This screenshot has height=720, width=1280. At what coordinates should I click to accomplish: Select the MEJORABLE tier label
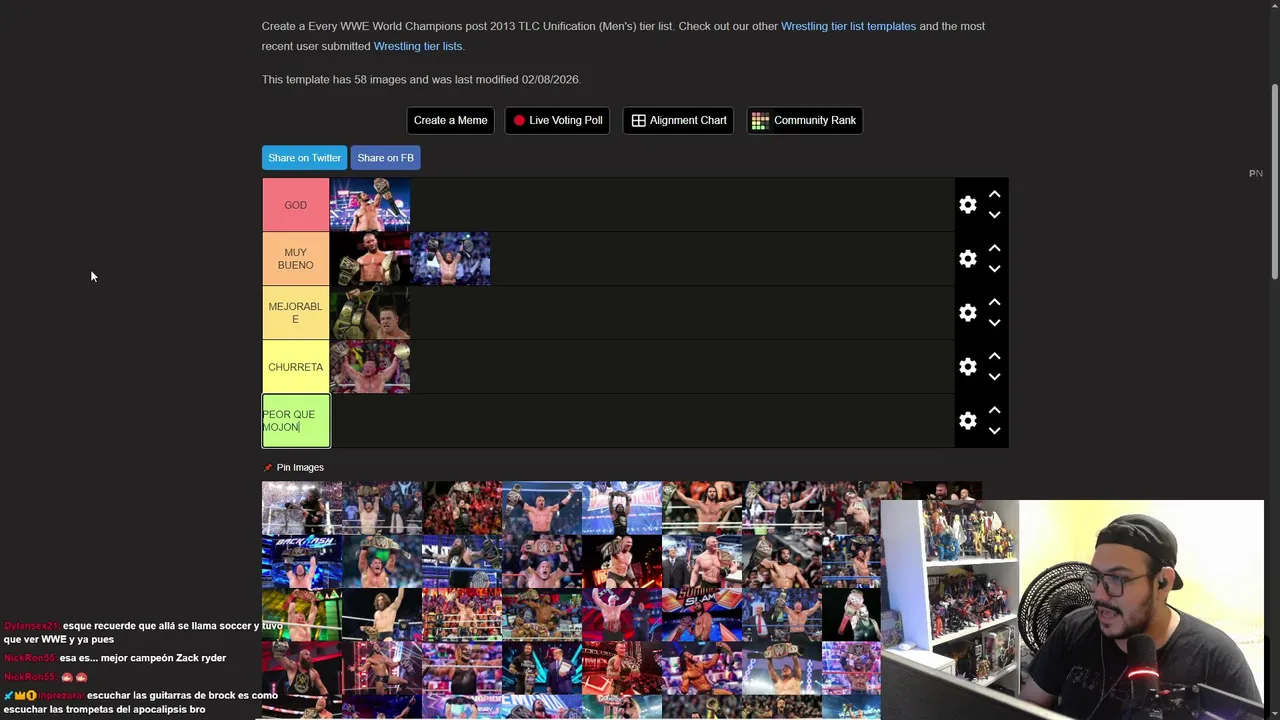(x=295, y=313)
